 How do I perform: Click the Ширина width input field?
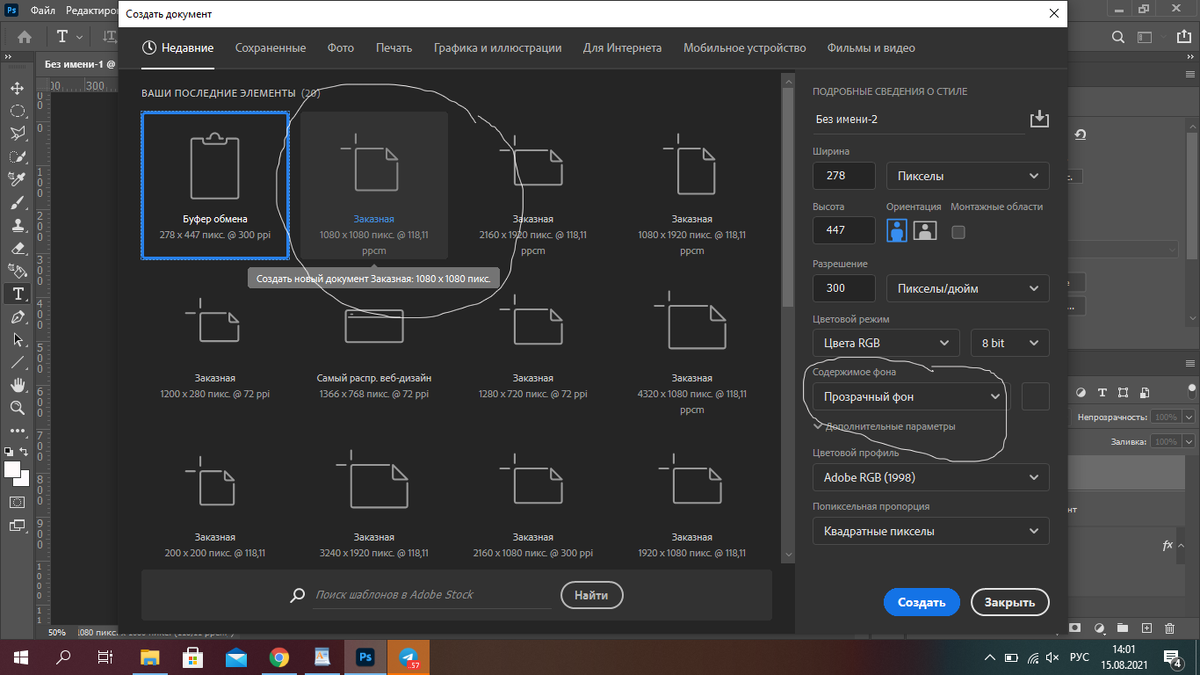click(x=844, y=176)
